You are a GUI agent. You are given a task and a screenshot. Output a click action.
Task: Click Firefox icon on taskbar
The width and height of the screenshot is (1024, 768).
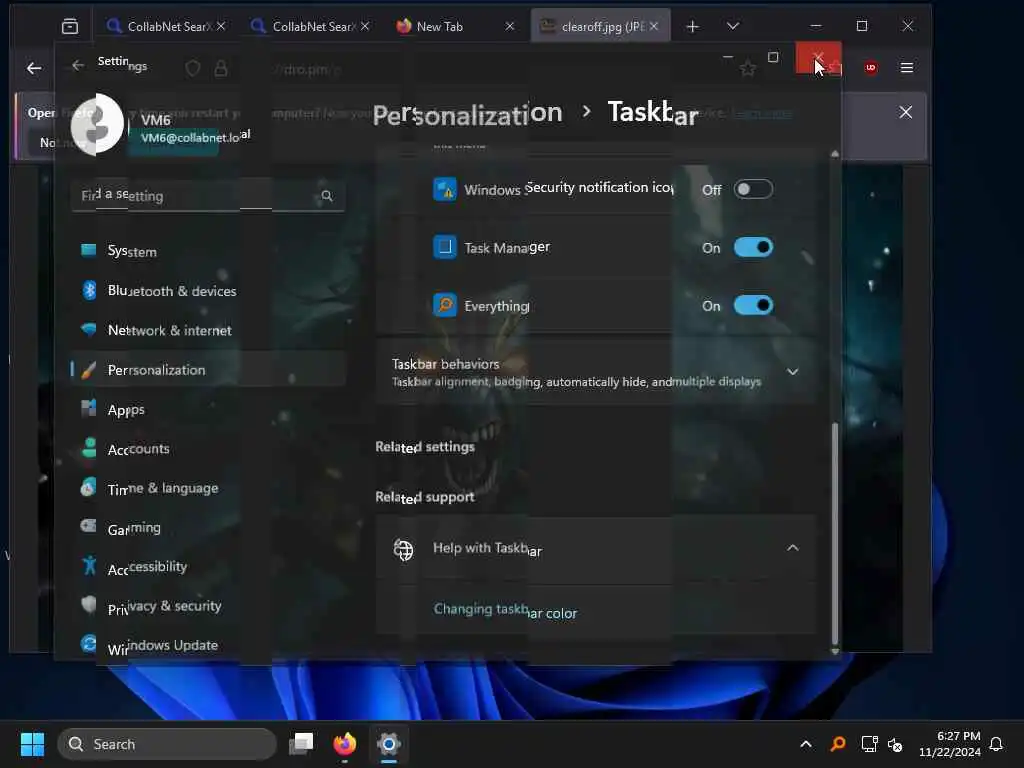[345, 743]
